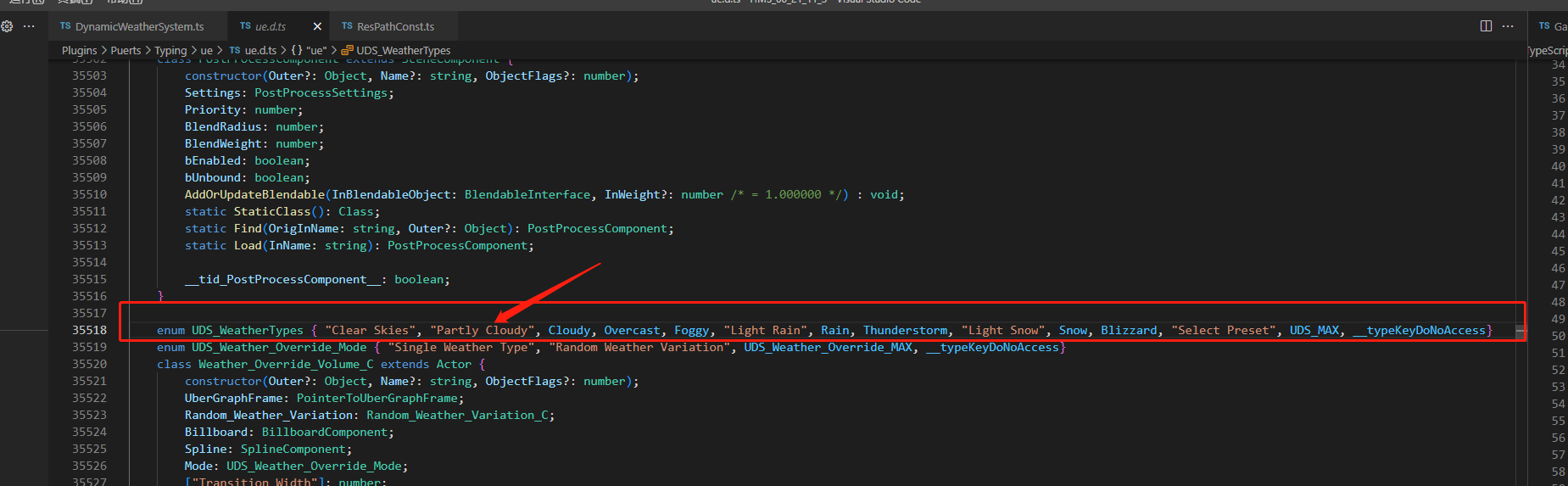The image size is (1568, 486).
Task: Click the UDS_MAX enum member
Action: click(1314, 330)
